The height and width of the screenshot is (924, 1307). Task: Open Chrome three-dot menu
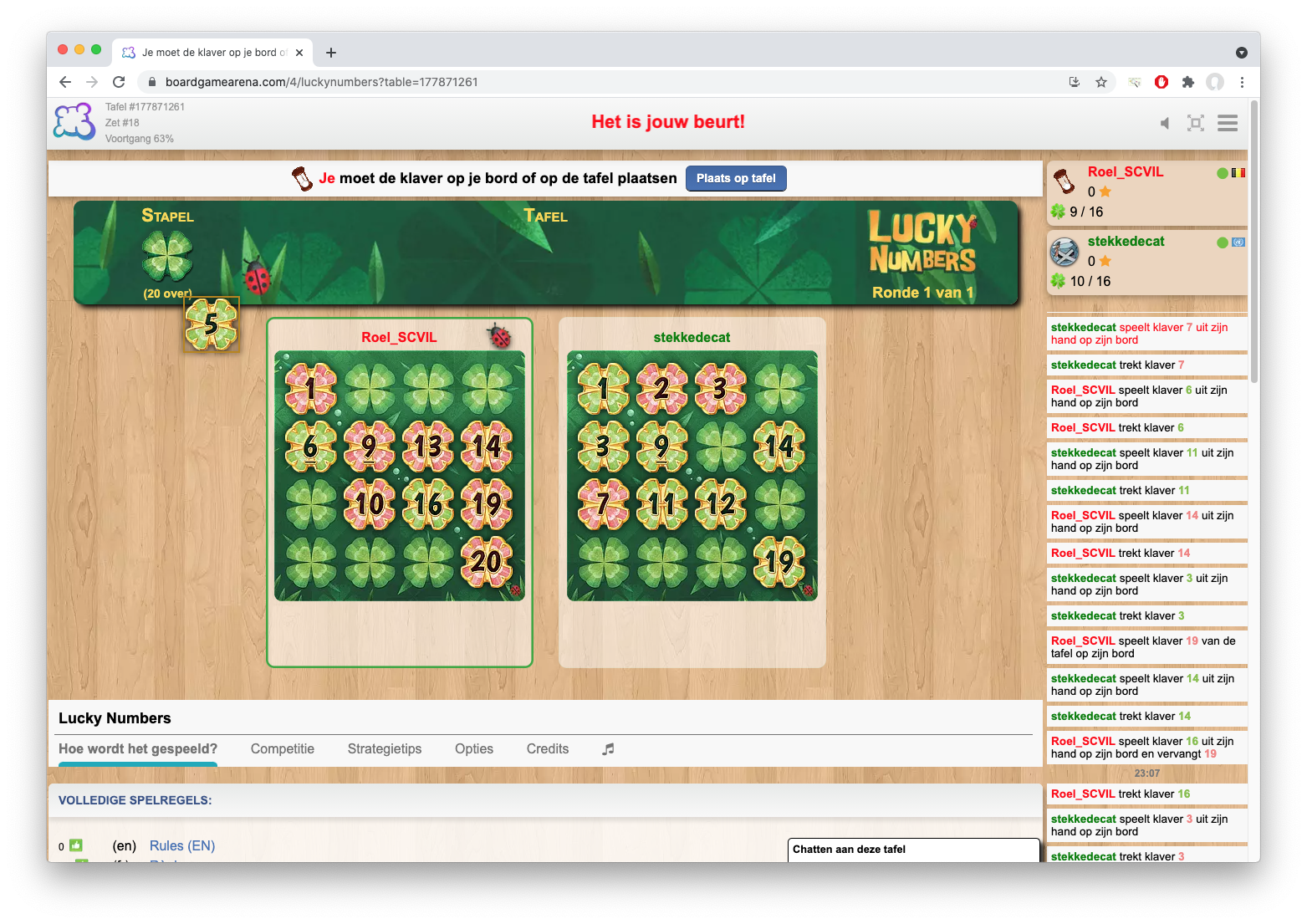1242,82
